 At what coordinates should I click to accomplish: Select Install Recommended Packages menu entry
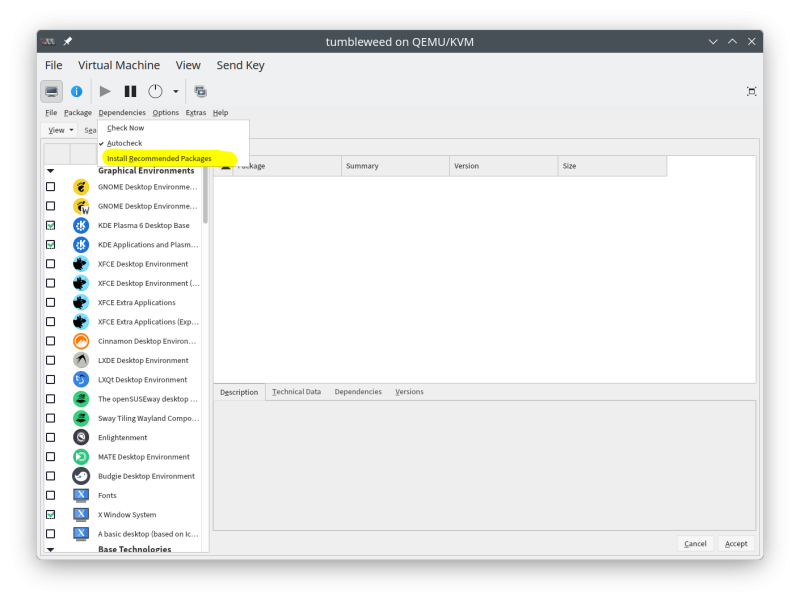click(173, 159)
